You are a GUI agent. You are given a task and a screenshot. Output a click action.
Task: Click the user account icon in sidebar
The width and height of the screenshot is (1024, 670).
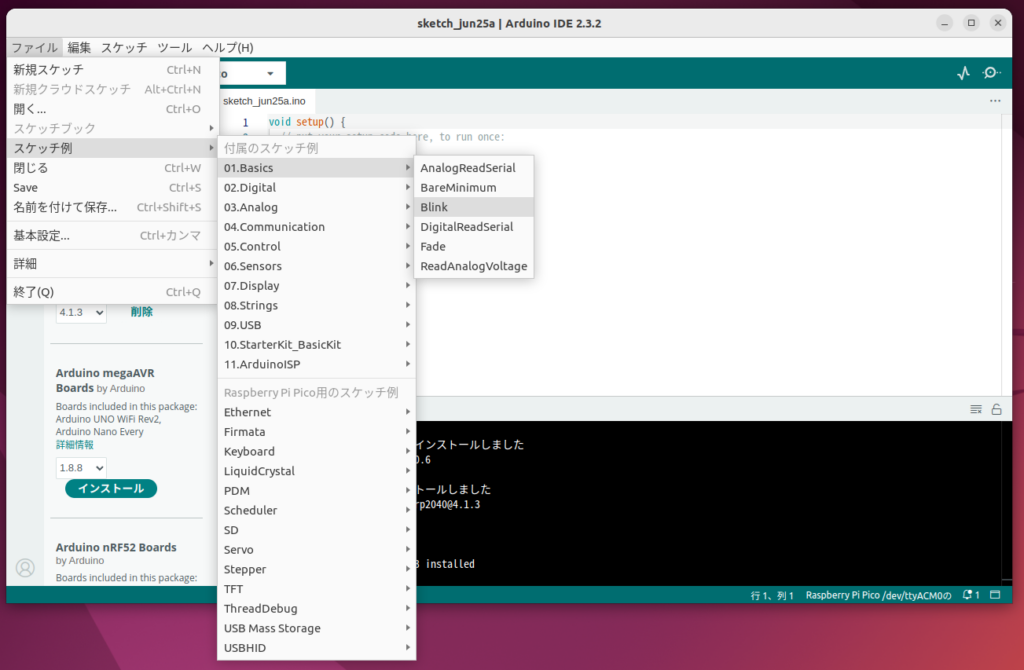(25, 567)
